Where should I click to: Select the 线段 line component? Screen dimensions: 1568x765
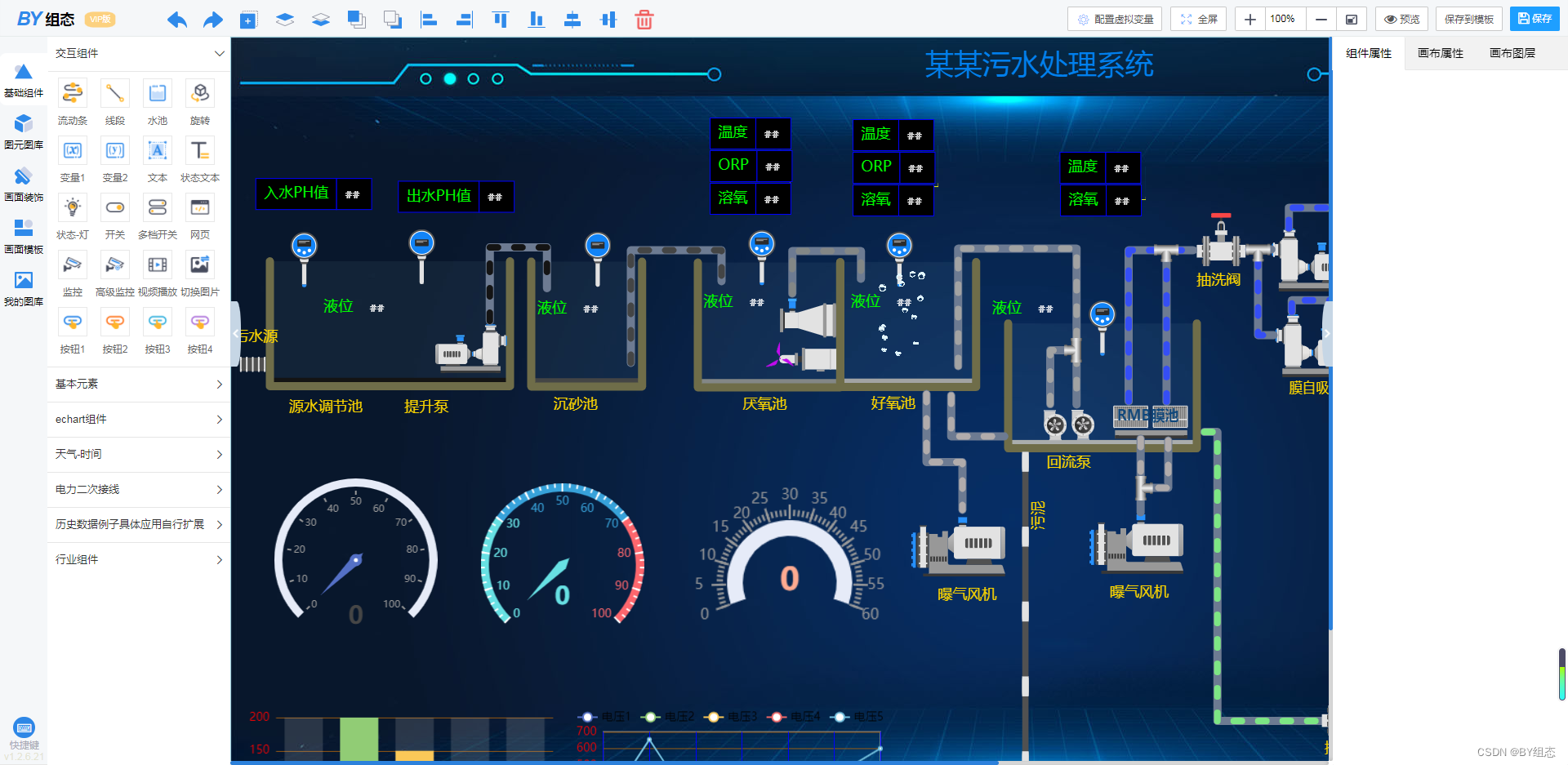[x=115, y=93]
